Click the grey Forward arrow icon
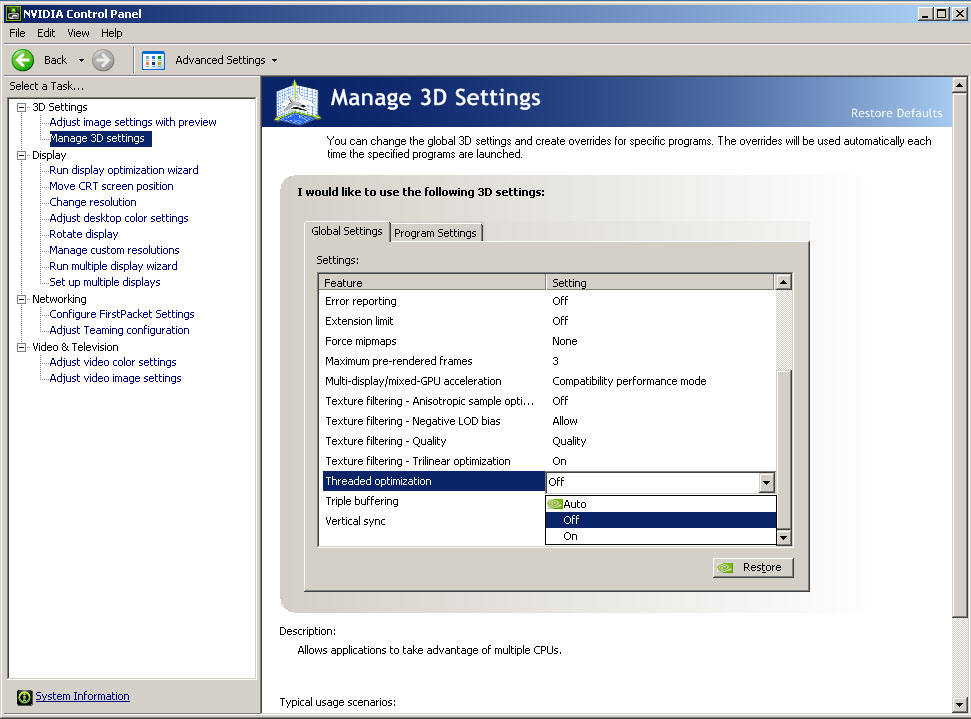The image size is (971, 719). (x=103, y=60)
